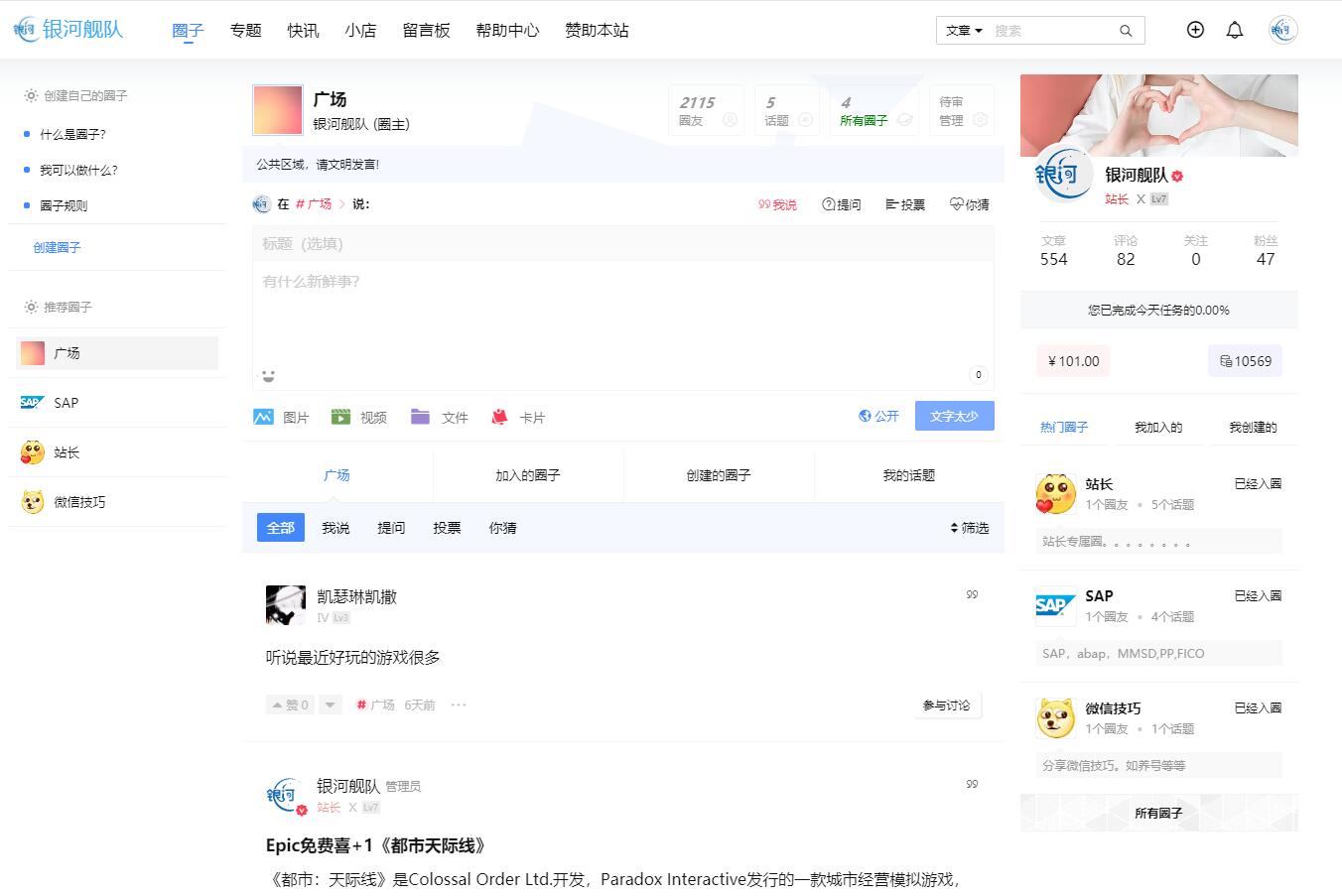Select the 投票 post type
The image size is (1342, 896).
pyautogui.click(x=905, y=204)
